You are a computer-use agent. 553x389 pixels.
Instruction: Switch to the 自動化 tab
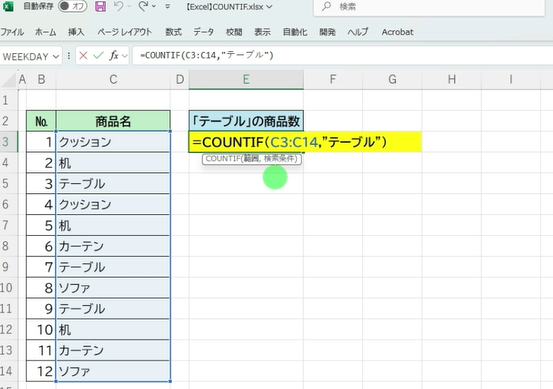pyautogui.click(x=295, y=32)
